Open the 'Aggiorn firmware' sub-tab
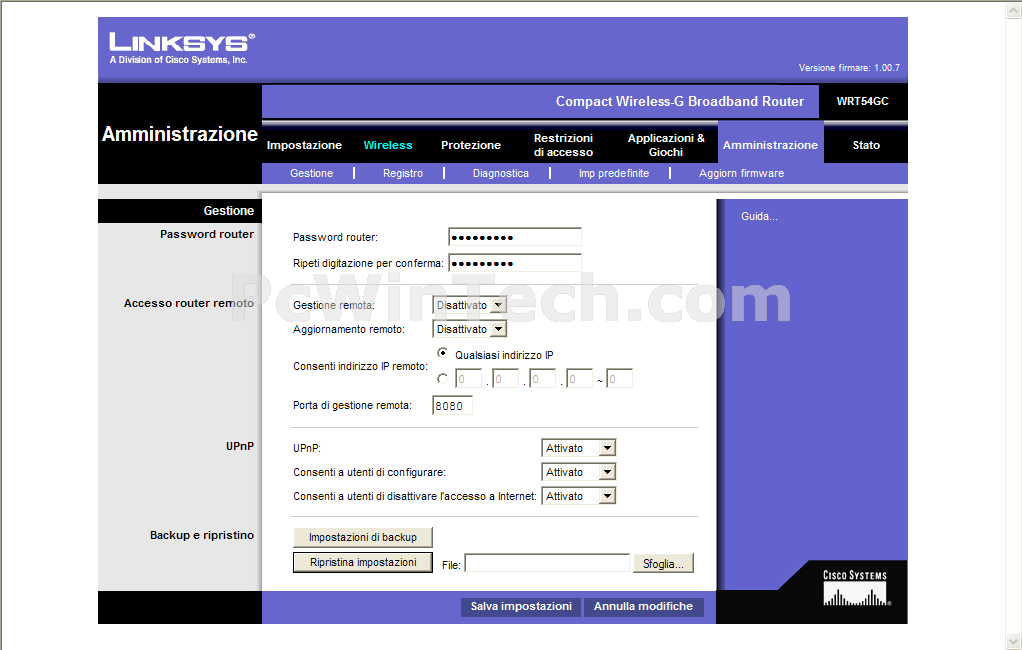Viewport: 1022px width, 650px height. pyautogui.click(x=742, y=173)
